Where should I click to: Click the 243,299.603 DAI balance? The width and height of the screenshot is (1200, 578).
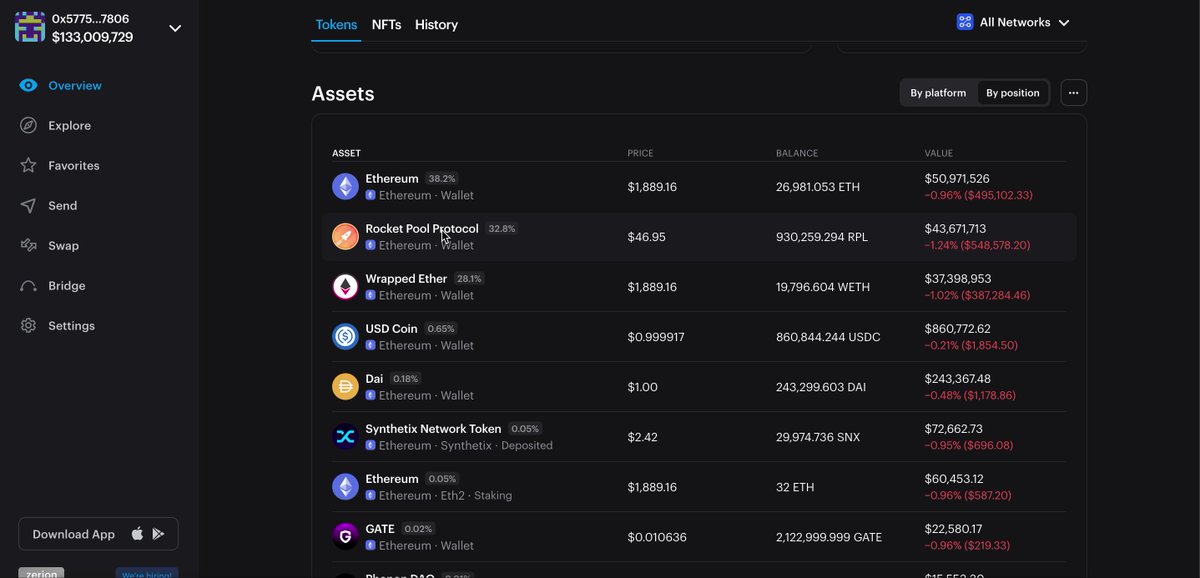[x=821, y=387]
